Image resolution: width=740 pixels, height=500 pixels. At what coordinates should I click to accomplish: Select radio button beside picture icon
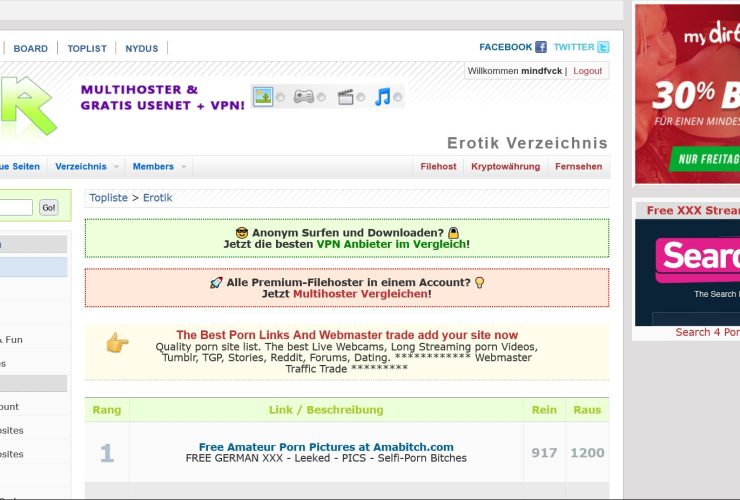(280, 97)
